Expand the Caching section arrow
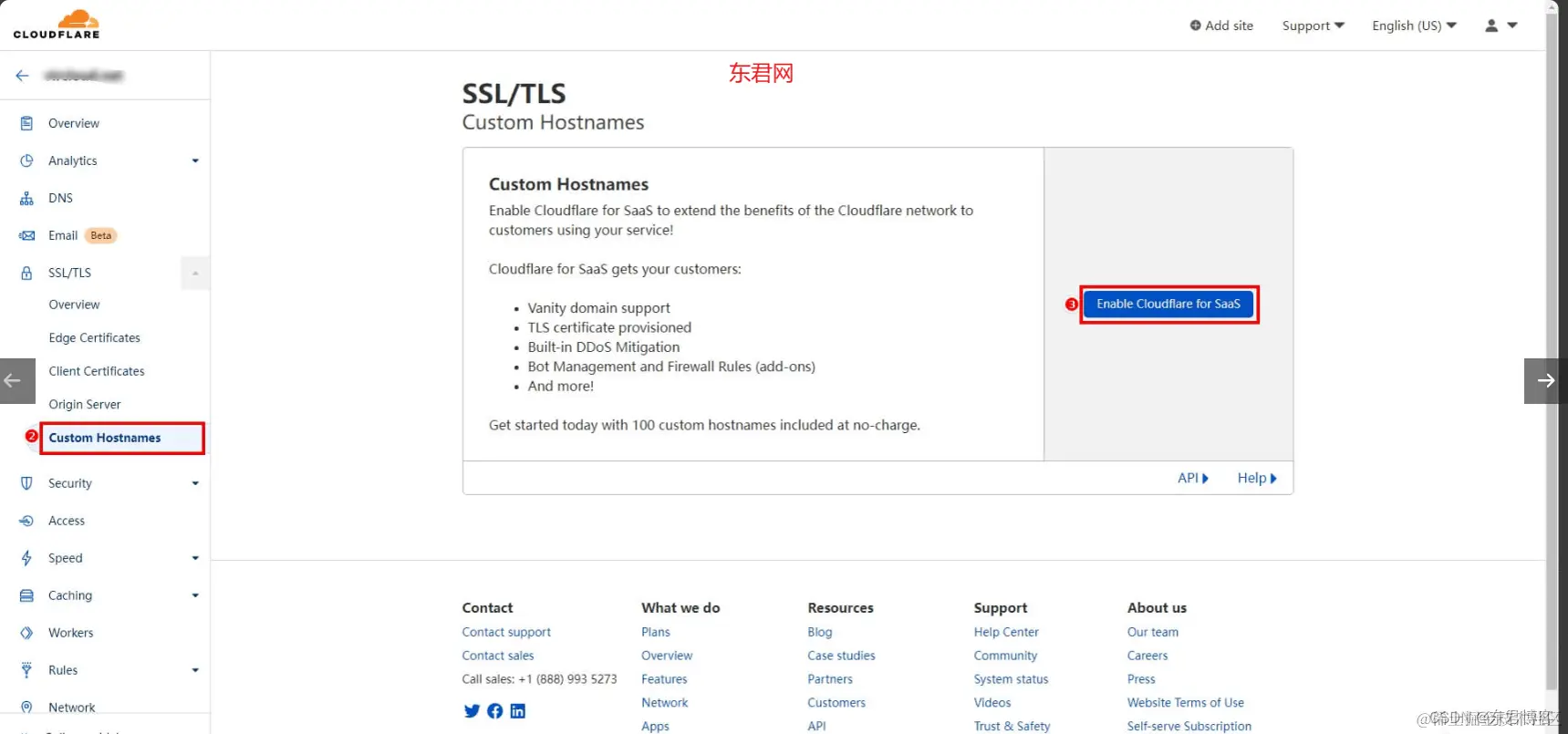This screenshot has height=734, width=1568. [195, 595]
